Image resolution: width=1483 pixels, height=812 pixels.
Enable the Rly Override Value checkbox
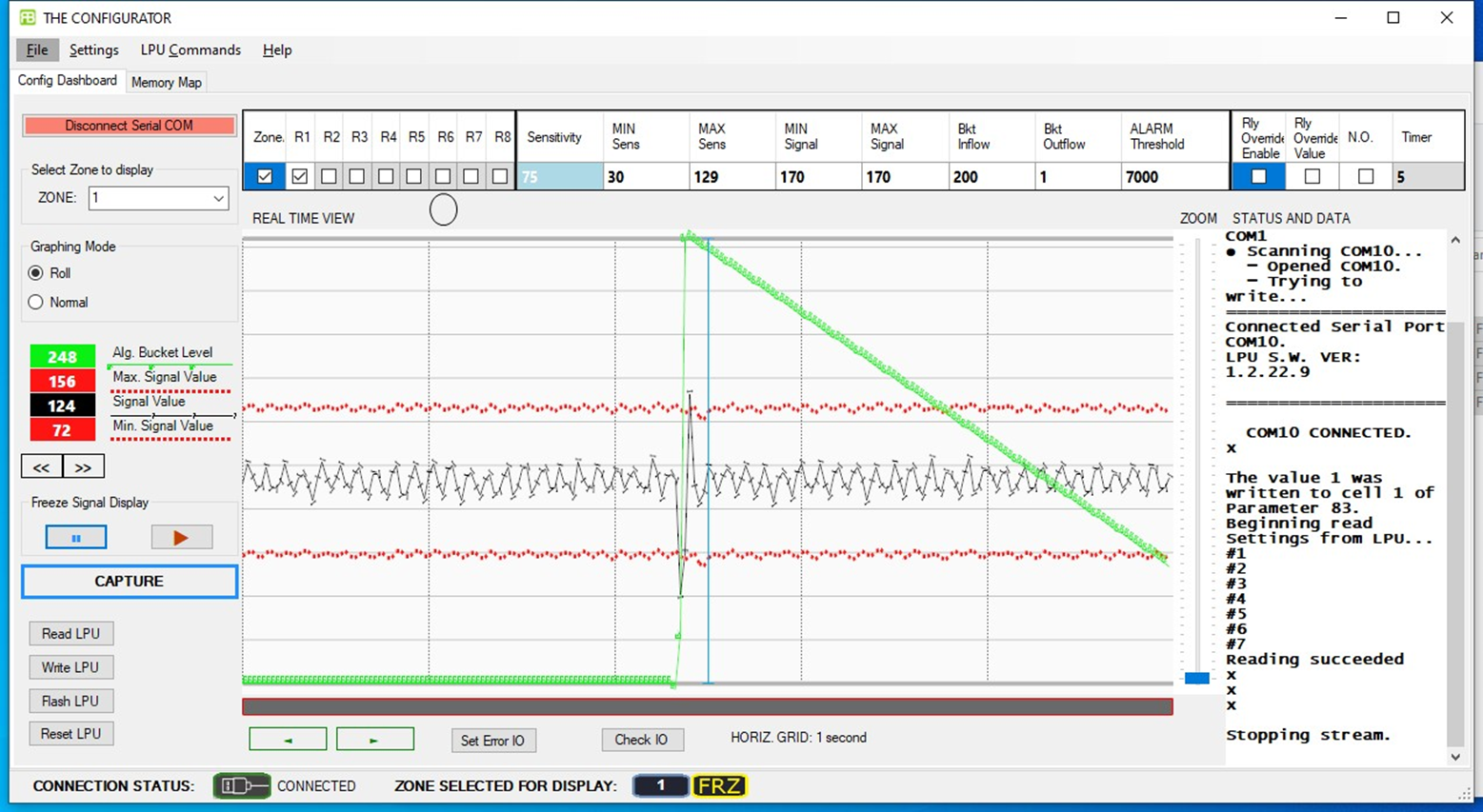(1313, 176)
